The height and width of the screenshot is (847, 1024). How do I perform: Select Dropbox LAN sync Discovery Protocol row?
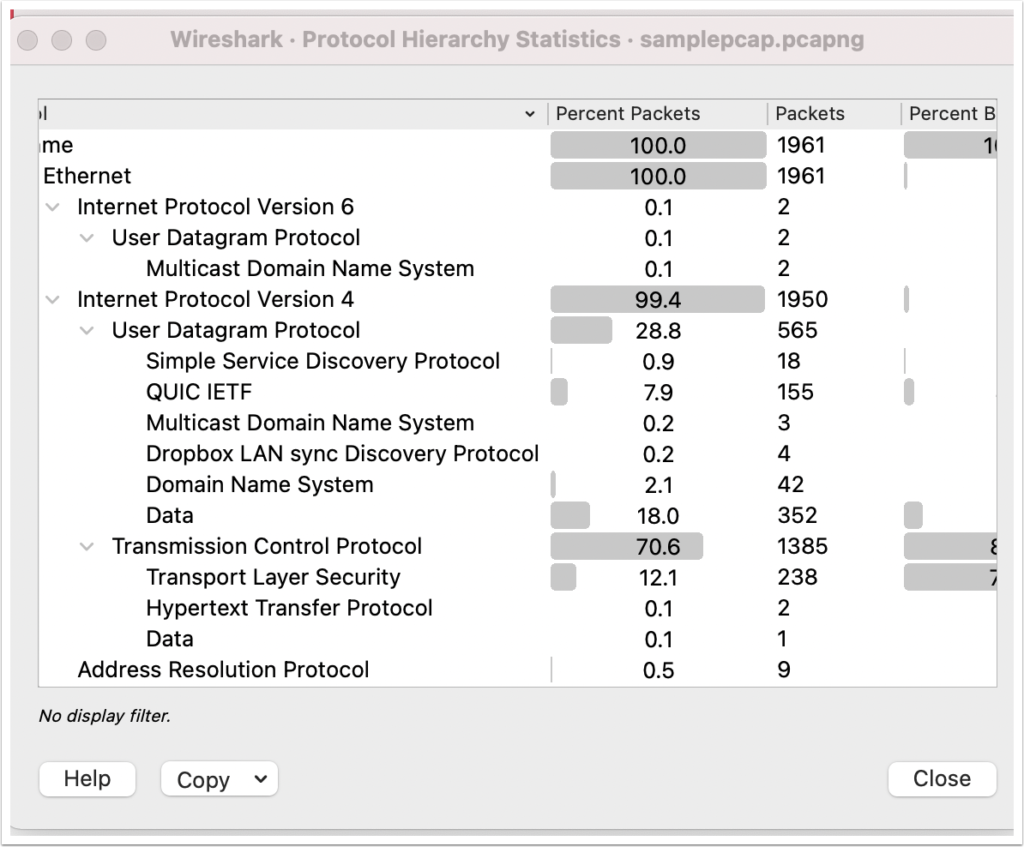(x=342, y=454)
